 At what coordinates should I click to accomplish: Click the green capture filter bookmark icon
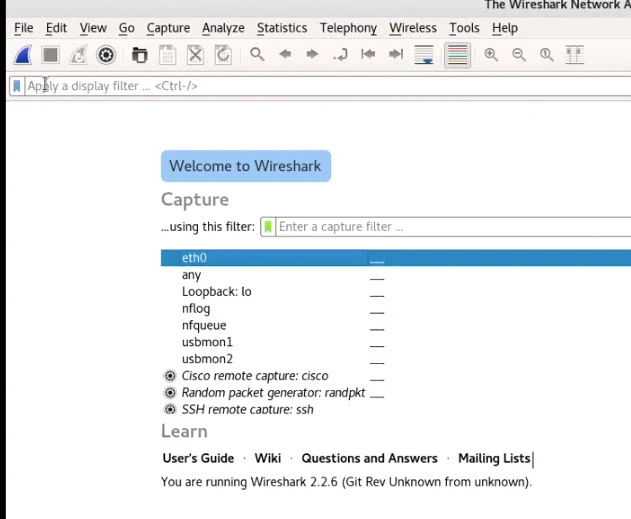268,227
